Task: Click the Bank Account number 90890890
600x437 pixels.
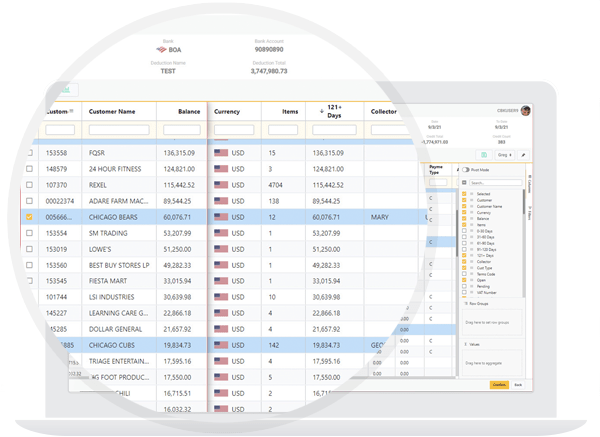Action: [269, 49]
